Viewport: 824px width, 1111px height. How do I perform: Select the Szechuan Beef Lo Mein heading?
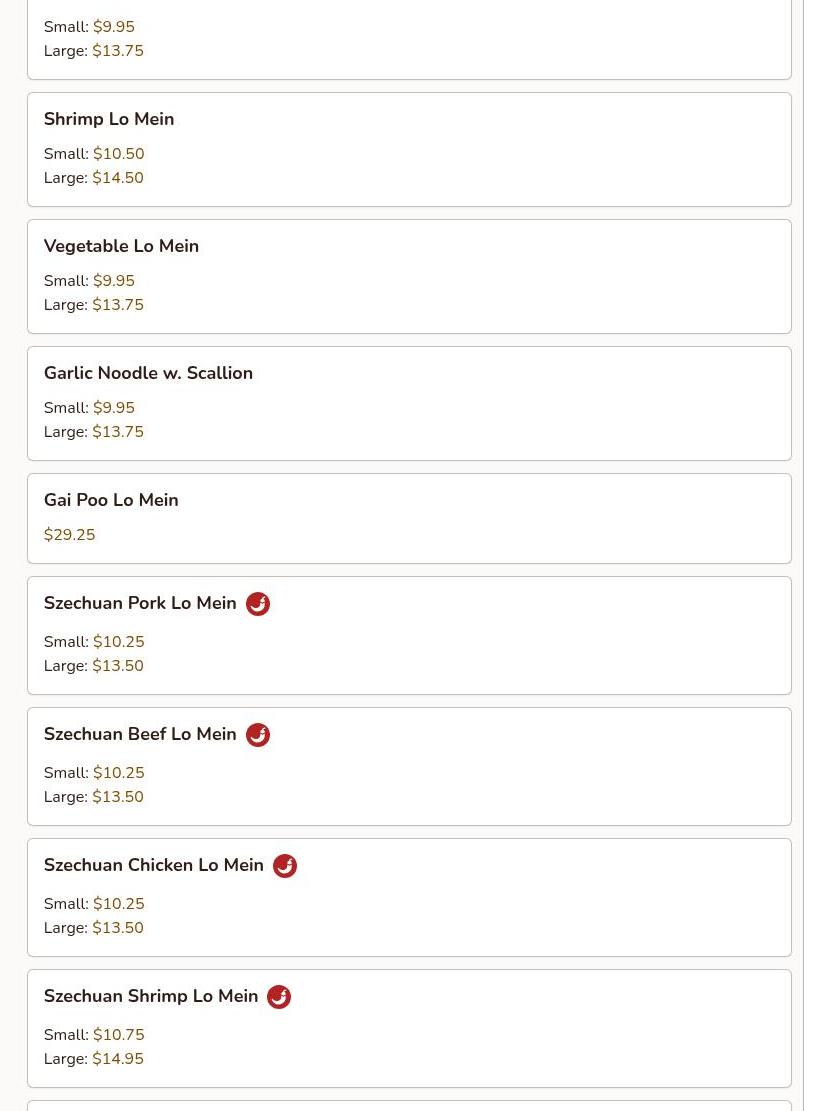pos(140,734)
